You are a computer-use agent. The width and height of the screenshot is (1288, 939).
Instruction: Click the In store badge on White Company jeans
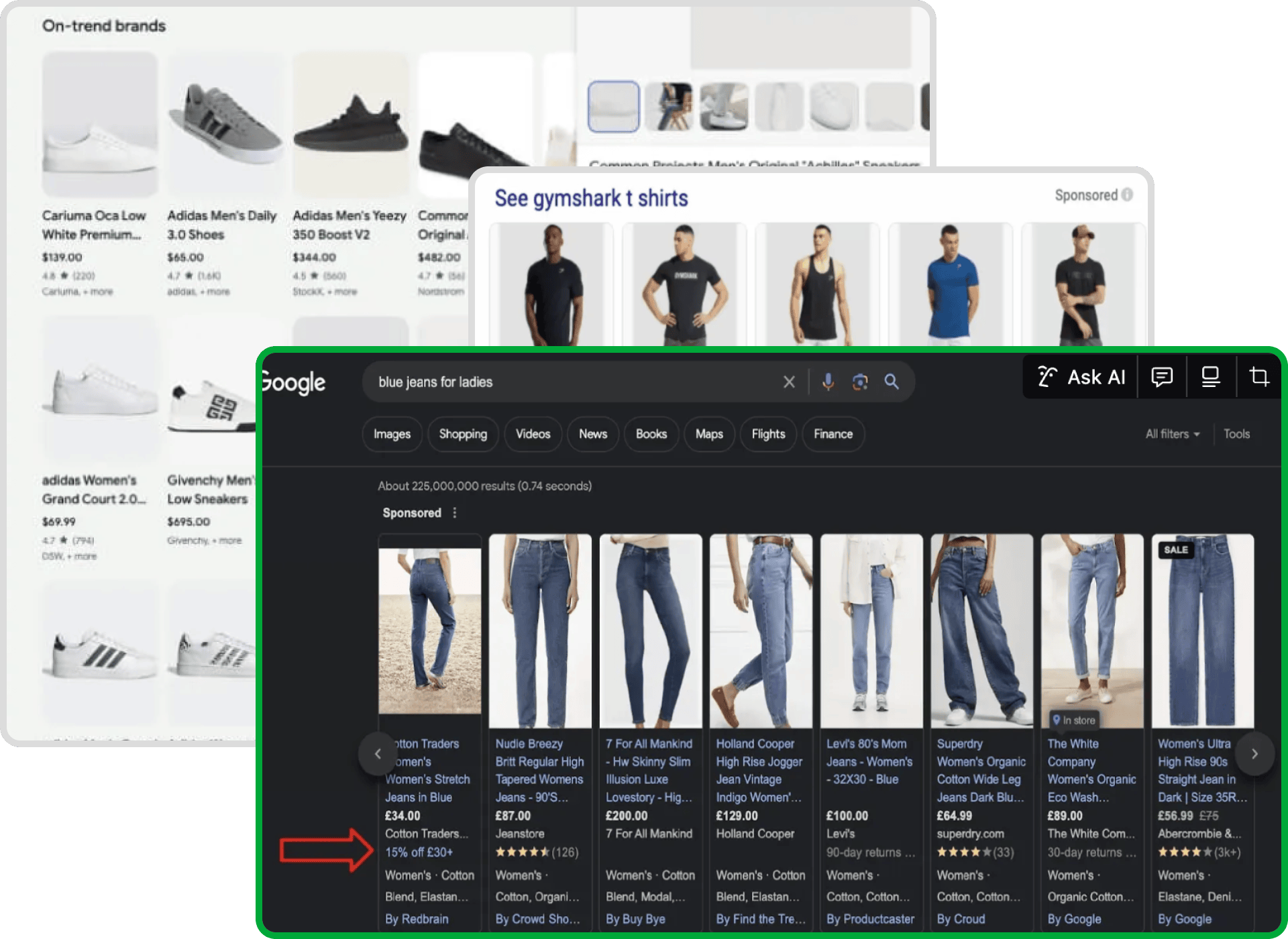(1074, 720)
